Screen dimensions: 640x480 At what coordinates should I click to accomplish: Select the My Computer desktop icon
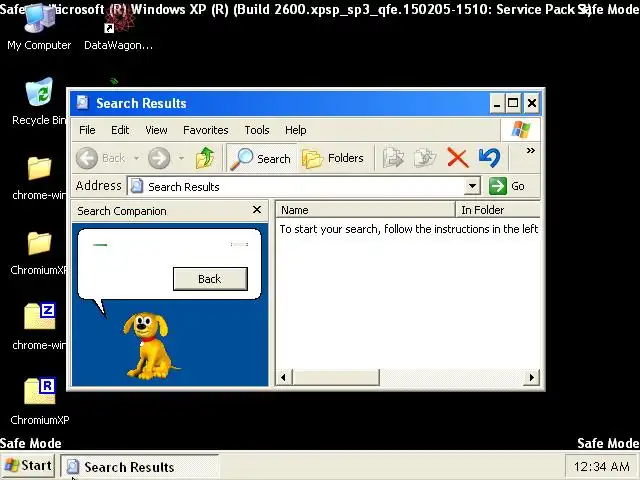point(39,26)
